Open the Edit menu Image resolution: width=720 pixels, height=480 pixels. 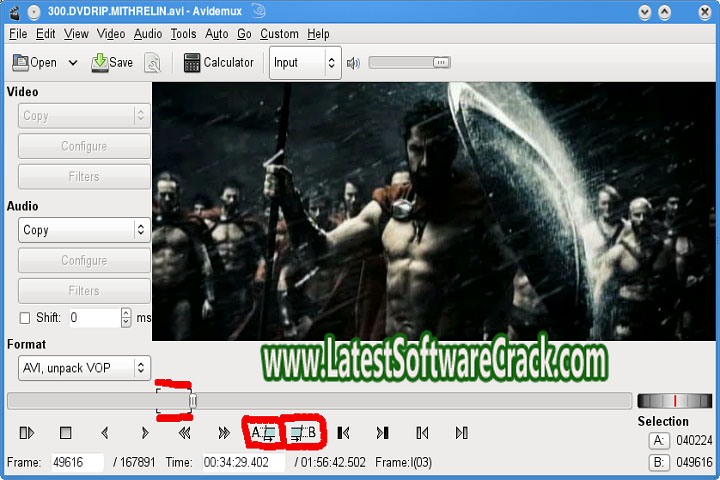[x=45, y=34]
